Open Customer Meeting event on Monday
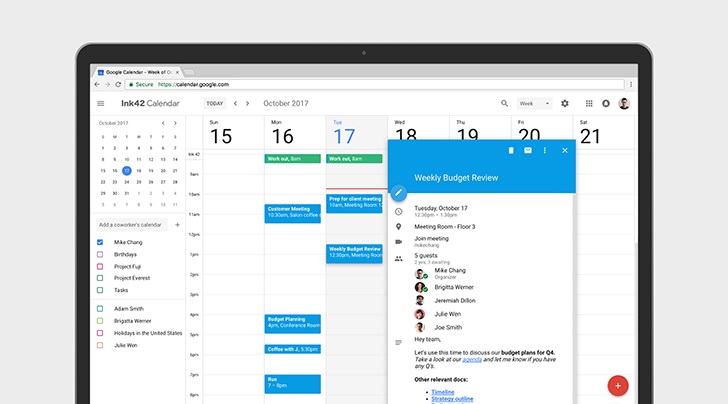 click(292, 214)
